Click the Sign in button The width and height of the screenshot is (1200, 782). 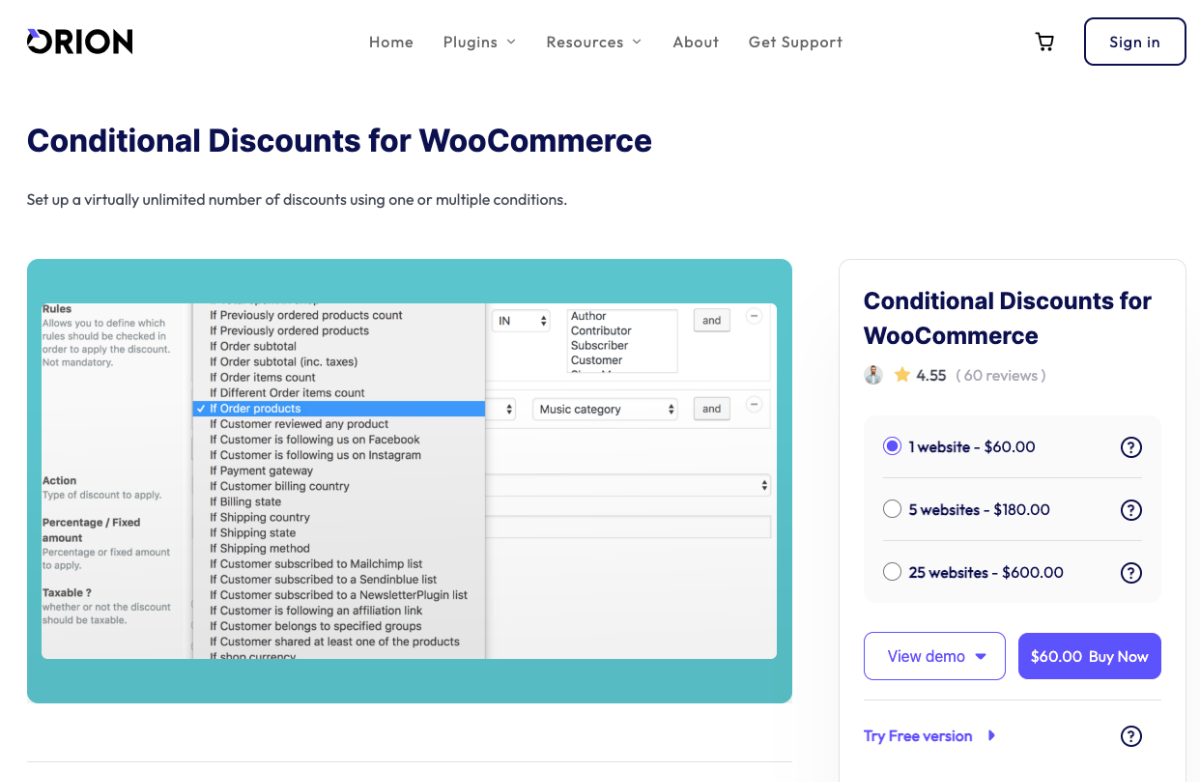coord(1135,42)
